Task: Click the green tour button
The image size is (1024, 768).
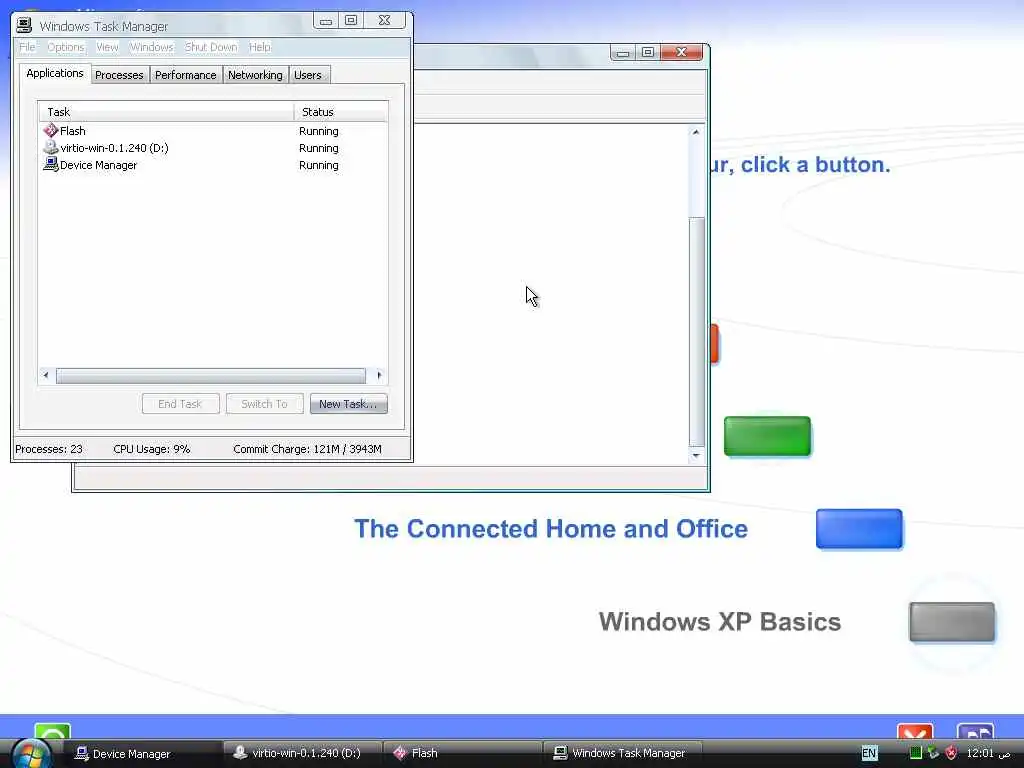Action: pos(767,436)
